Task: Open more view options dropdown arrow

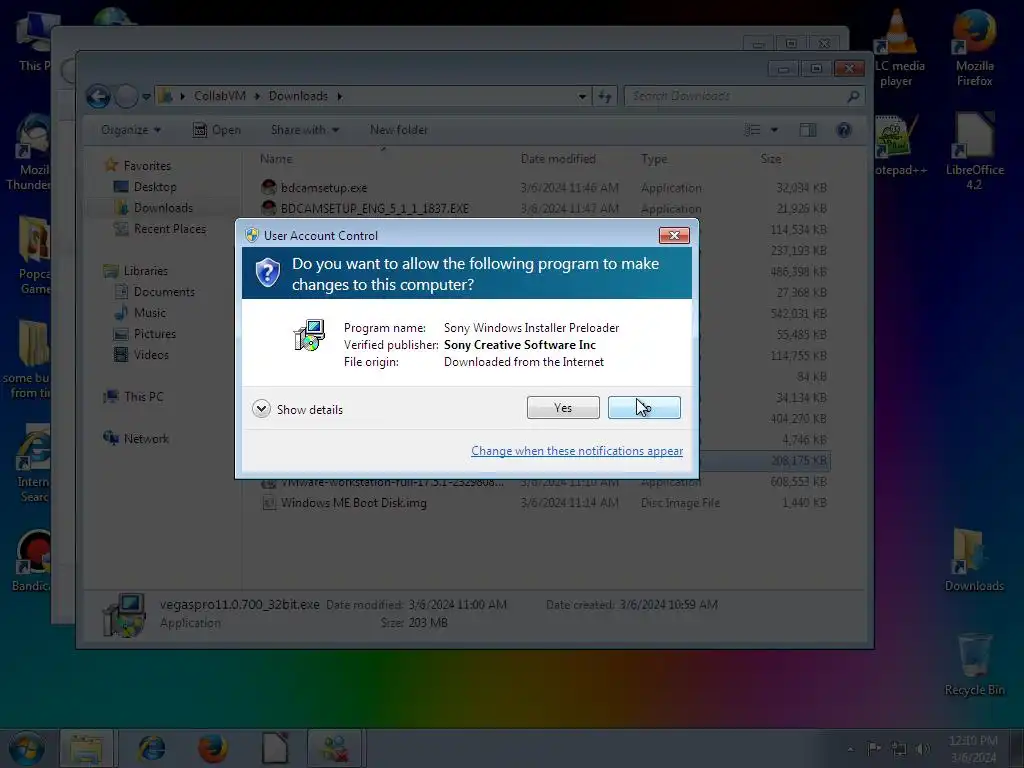Action: click(x=775, y=130)
